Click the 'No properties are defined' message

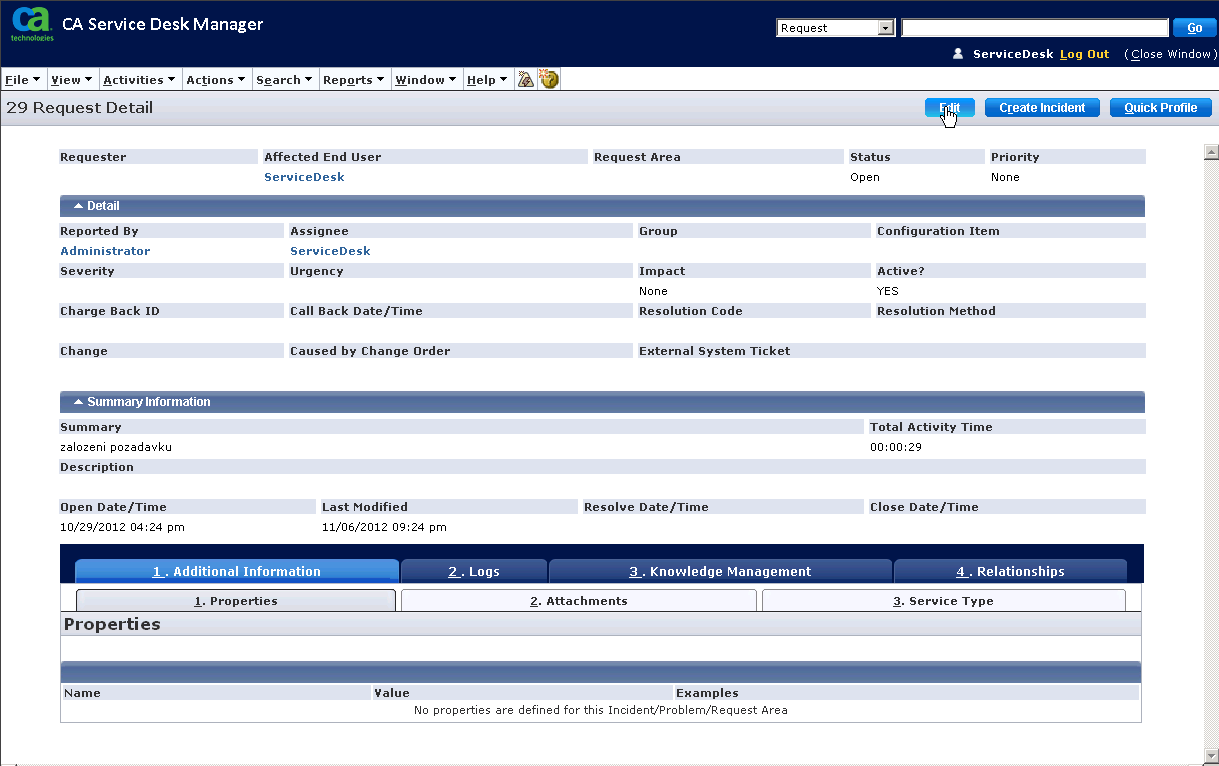point(601,711)
